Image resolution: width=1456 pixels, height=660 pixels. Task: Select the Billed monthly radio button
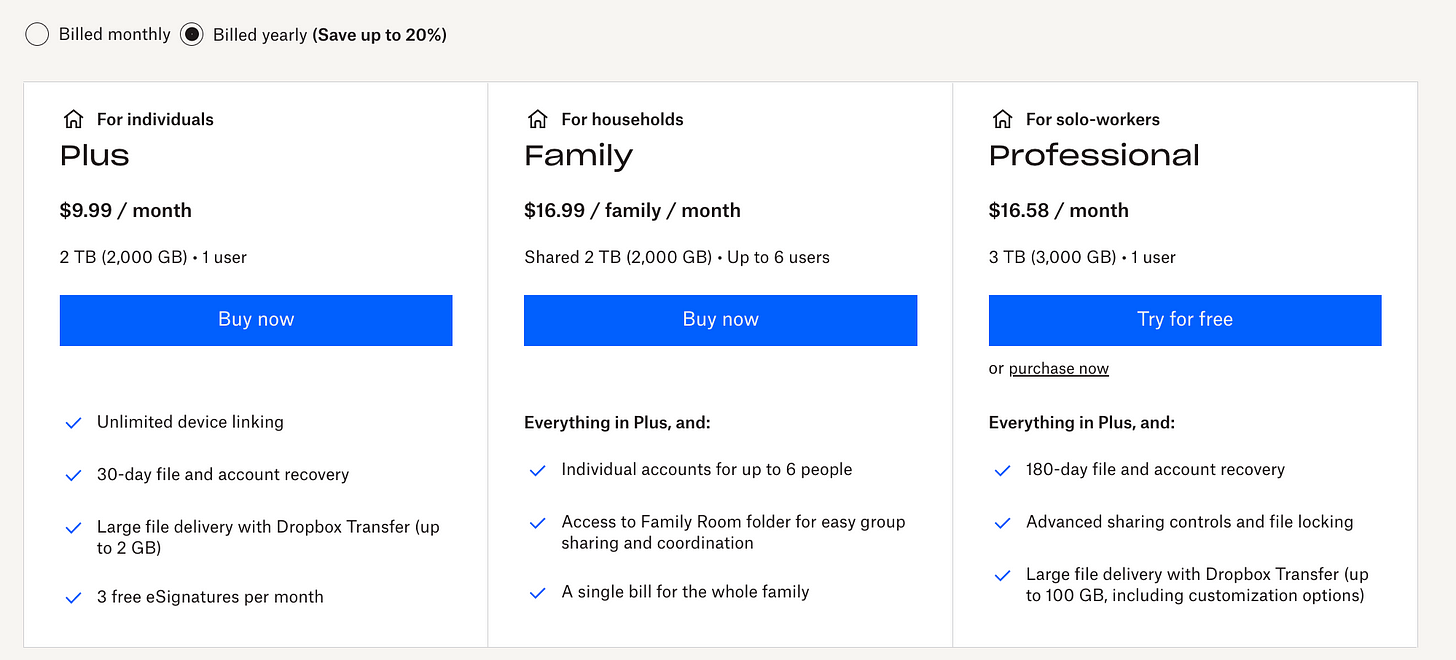click(37, 35)
